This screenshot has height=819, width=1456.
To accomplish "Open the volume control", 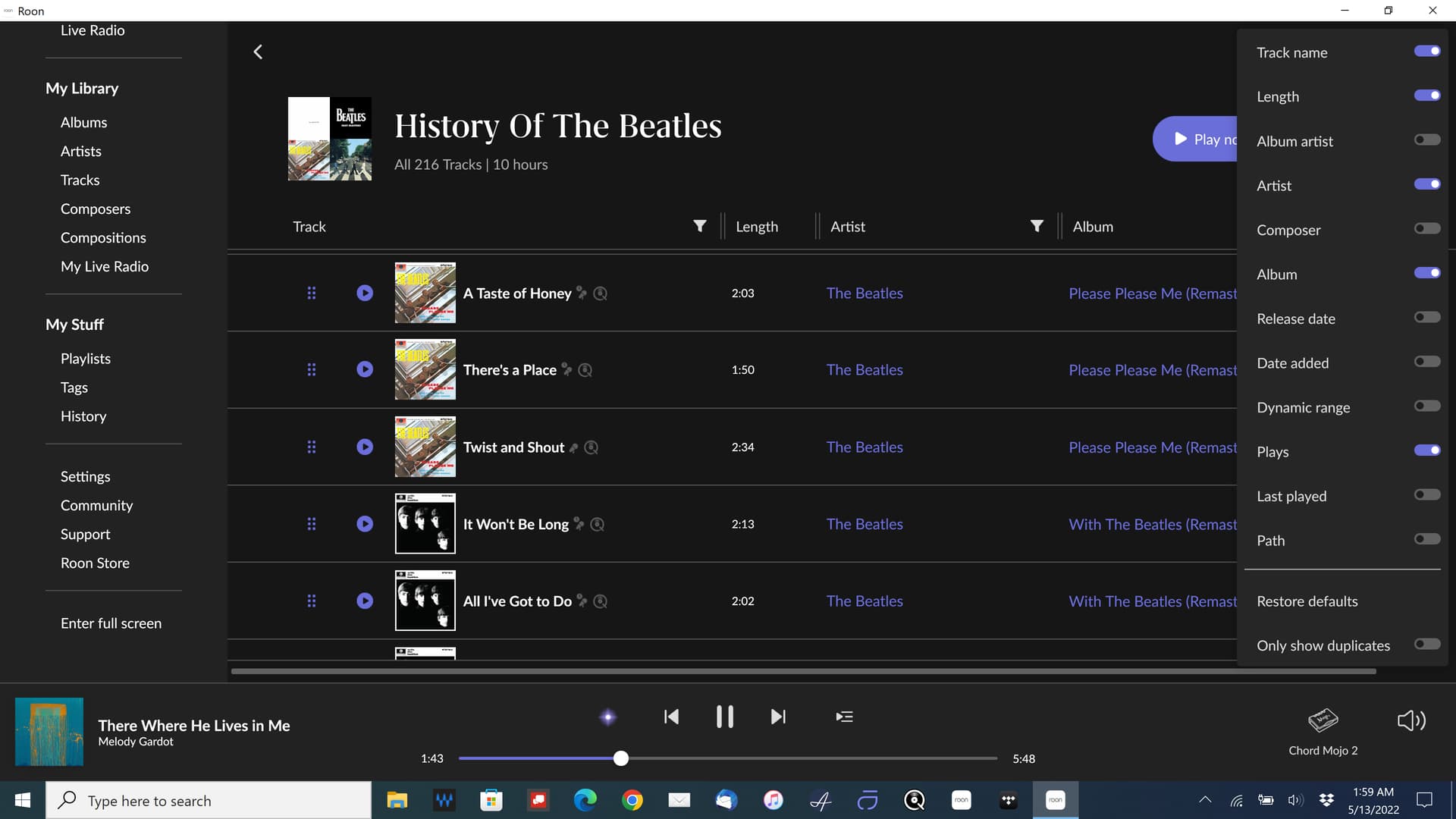I will [x=1411, y=720].
